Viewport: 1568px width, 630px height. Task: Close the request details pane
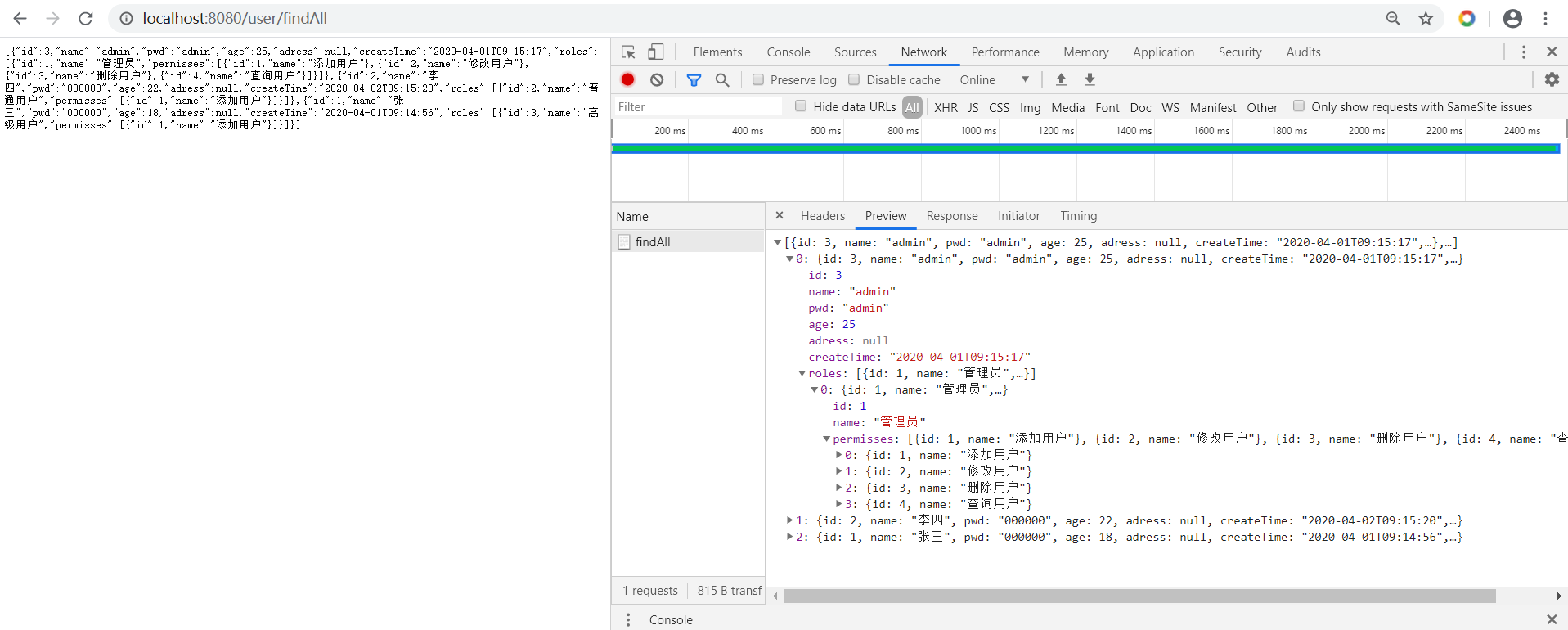tap(780, 215)
